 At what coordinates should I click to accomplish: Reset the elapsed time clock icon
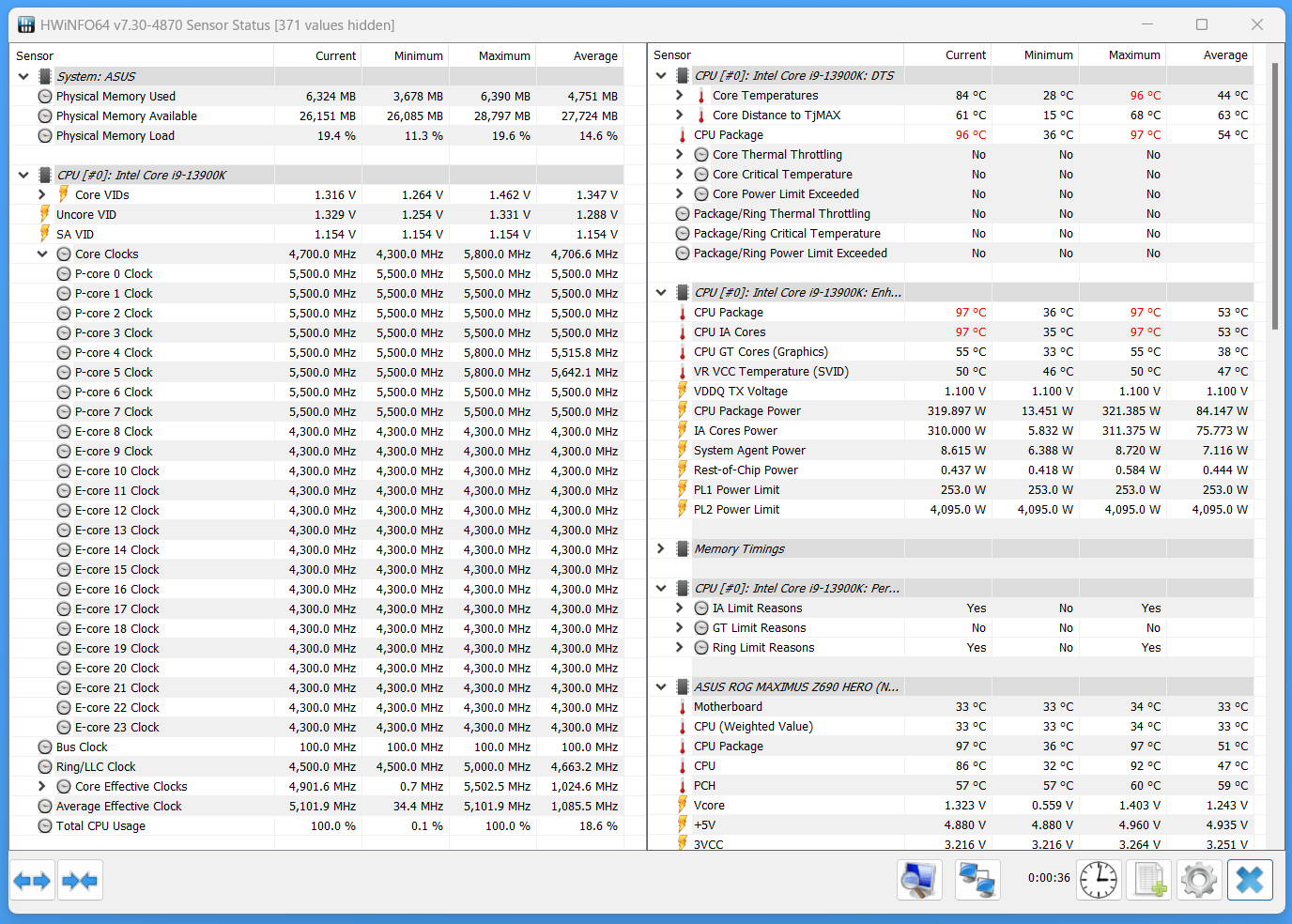1099,881
